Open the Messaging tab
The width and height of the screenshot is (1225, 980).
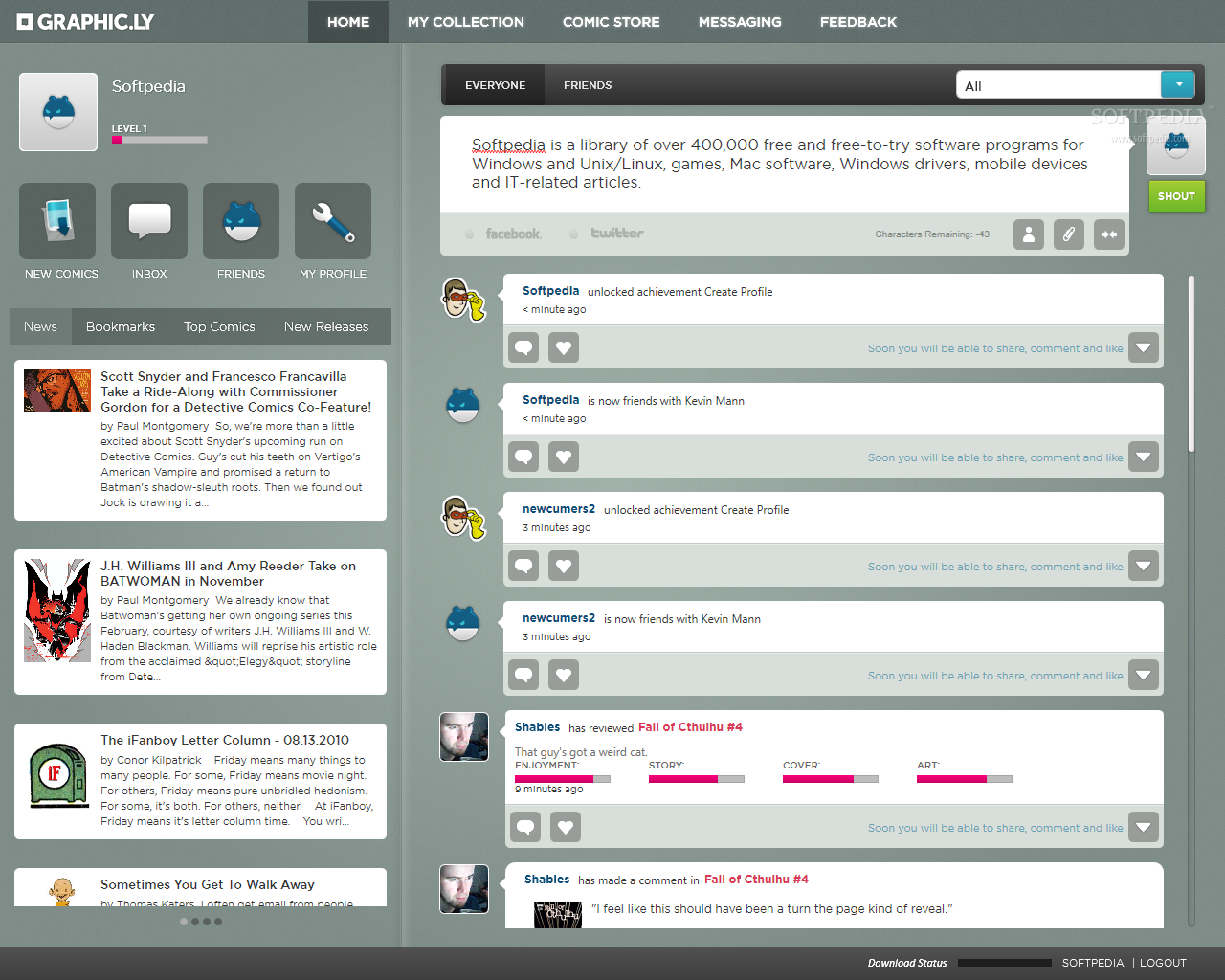coord(740,22)
